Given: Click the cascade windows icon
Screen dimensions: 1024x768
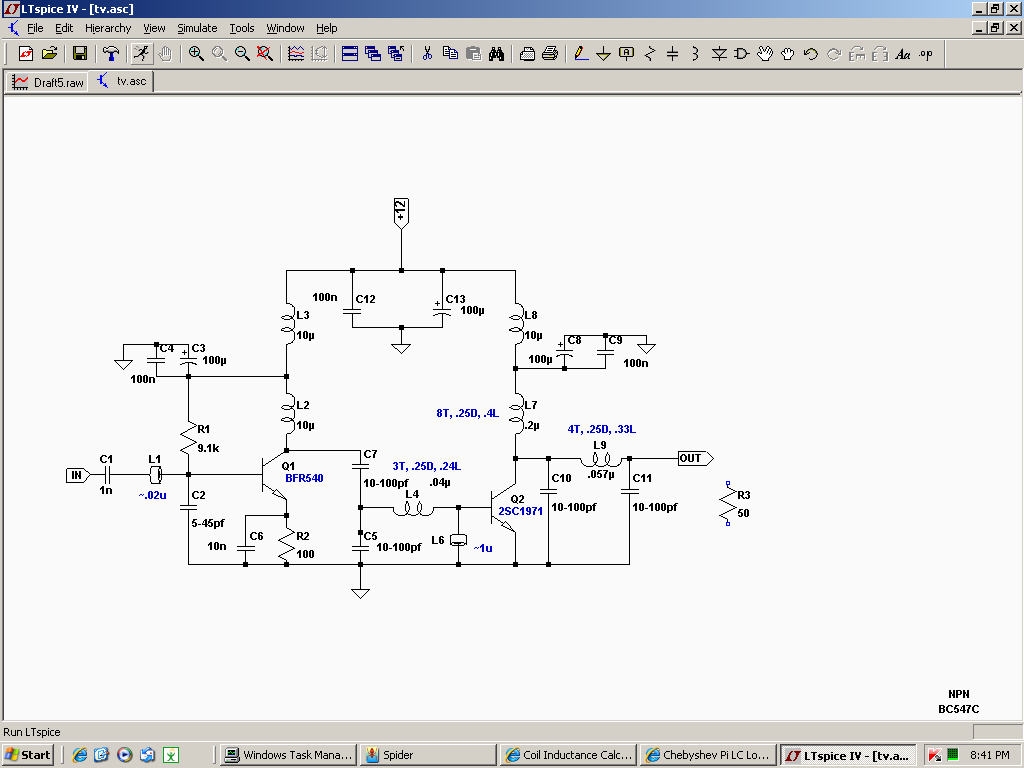Looking at the screenshot, I should tap(373, 54).
